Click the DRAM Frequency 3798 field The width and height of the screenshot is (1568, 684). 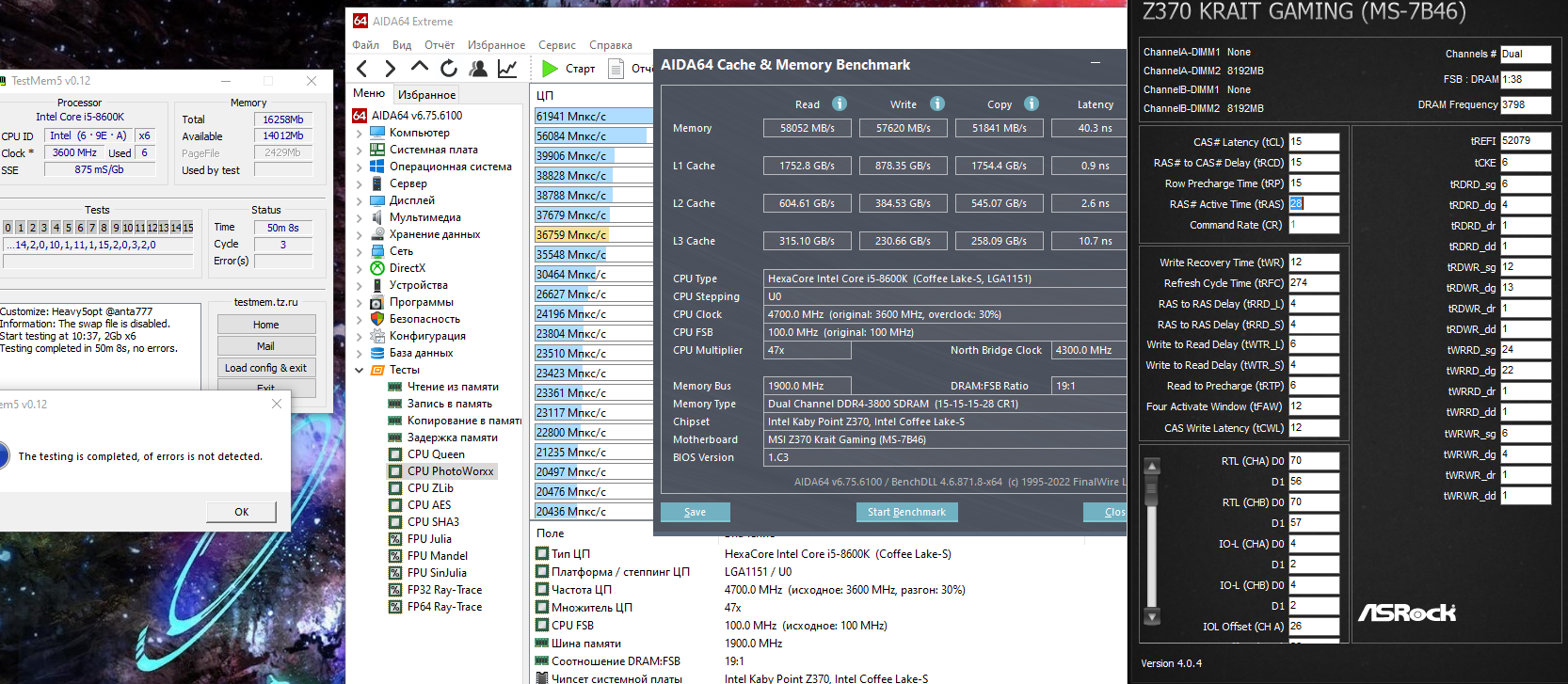[1526, 104]
